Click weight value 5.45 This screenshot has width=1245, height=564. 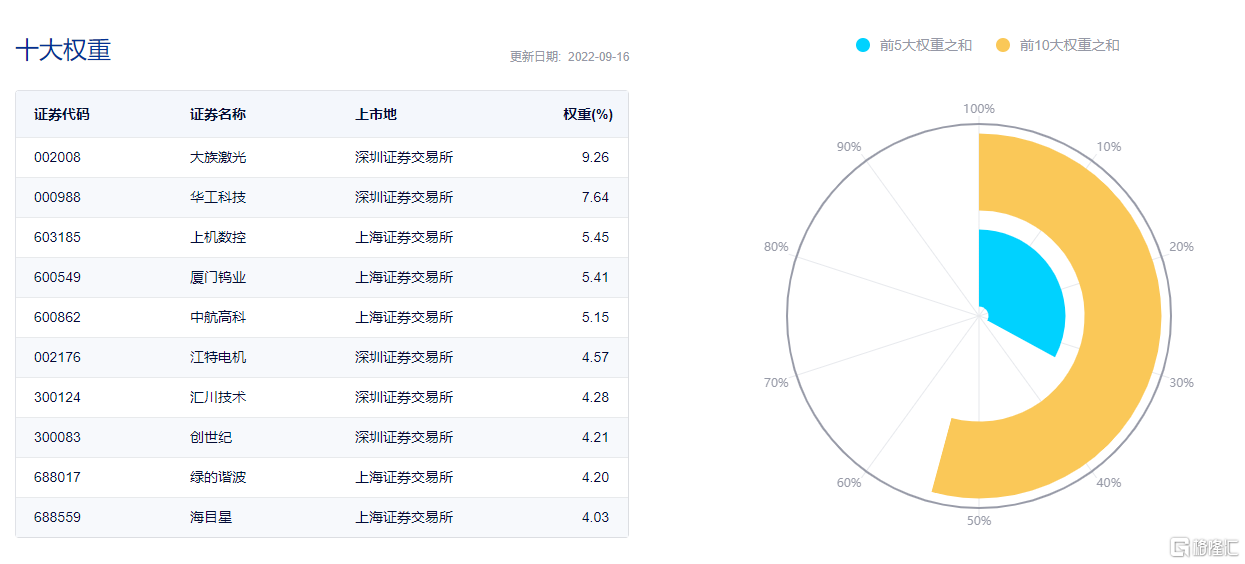(595, 237)
